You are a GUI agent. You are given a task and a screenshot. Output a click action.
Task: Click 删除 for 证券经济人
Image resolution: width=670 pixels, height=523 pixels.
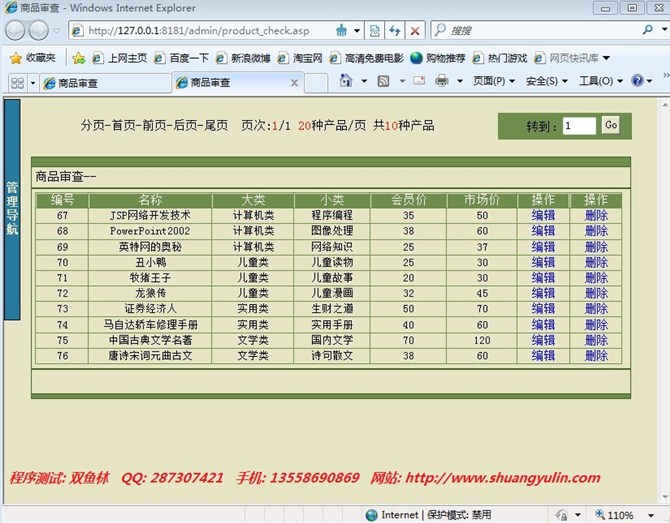point(596,309)
